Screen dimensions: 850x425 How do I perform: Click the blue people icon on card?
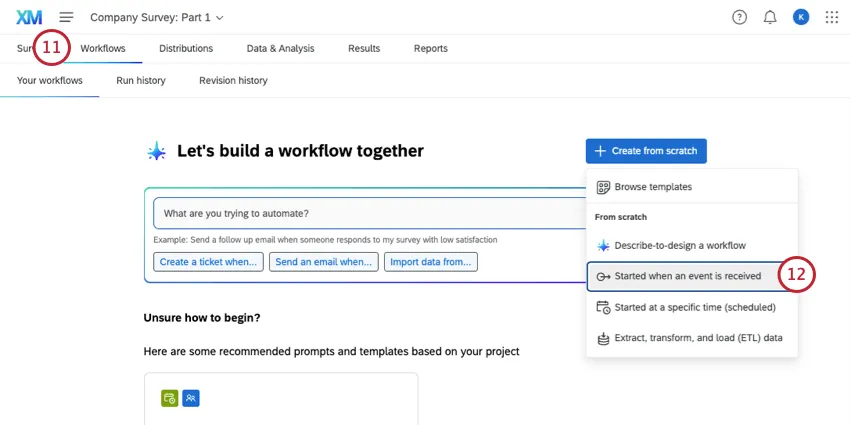tap(191, 398)
